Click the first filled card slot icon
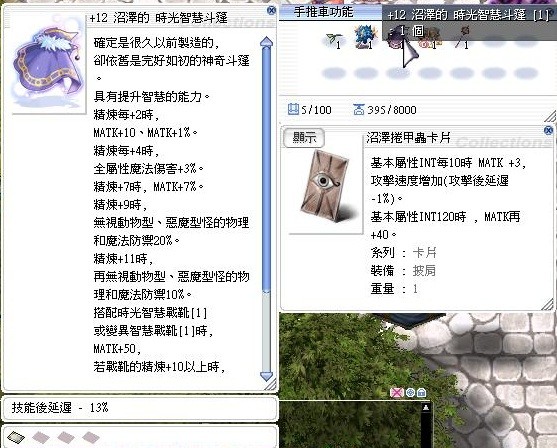Screen dimensions: 557x448 pos(16,437)
